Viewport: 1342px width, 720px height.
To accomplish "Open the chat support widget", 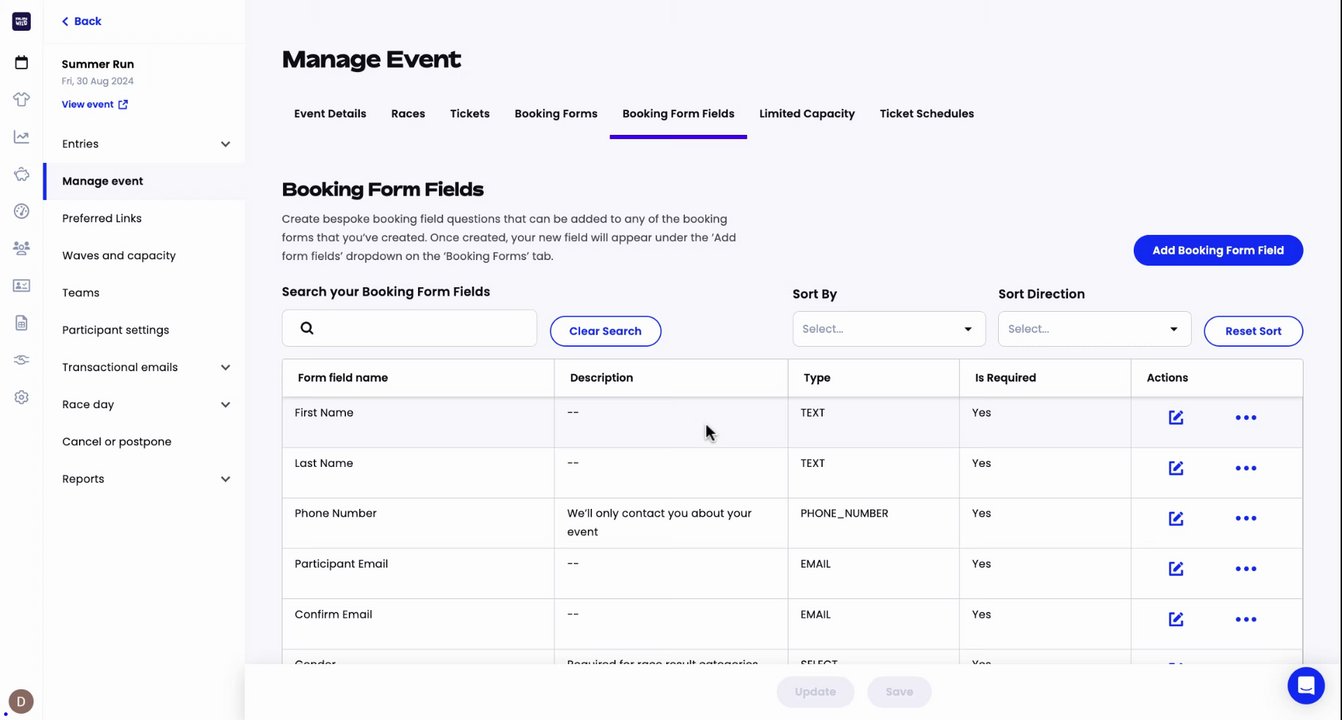I will 1305,686.
